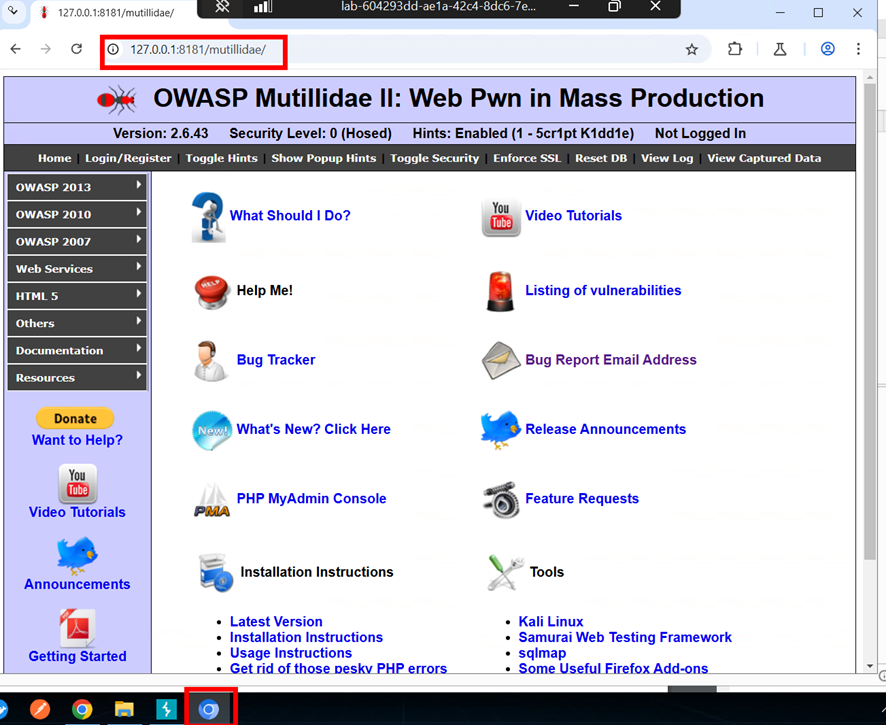Expand the OWASP 2010 sidebar menu

pos(77,214)
